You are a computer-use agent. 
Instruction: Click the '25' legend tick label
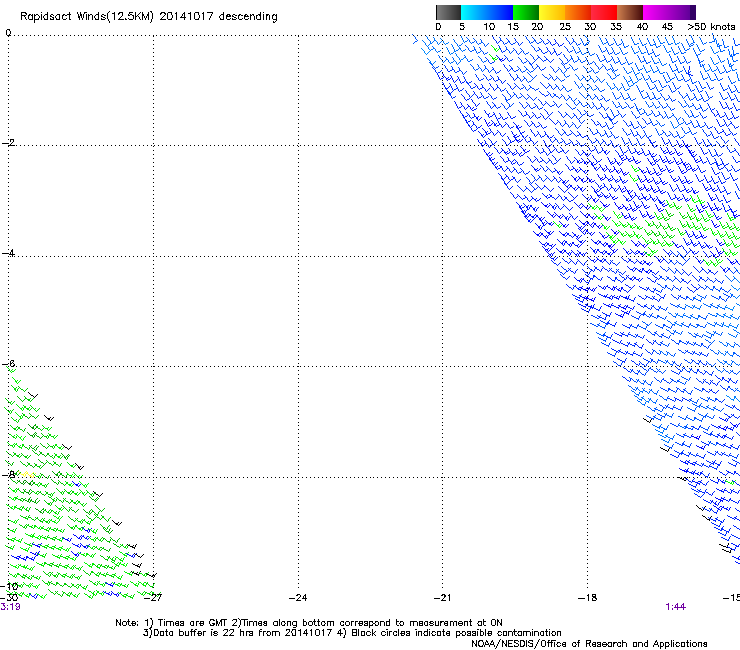[x=565, y=27]
